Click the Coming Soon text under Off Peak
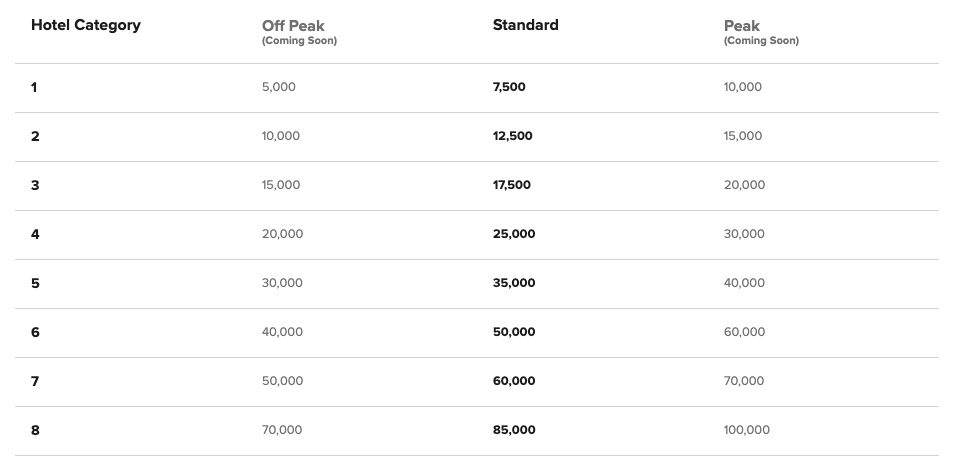This screenshot has height=464, width=956. pyautogui.click(x=299, y=41)
